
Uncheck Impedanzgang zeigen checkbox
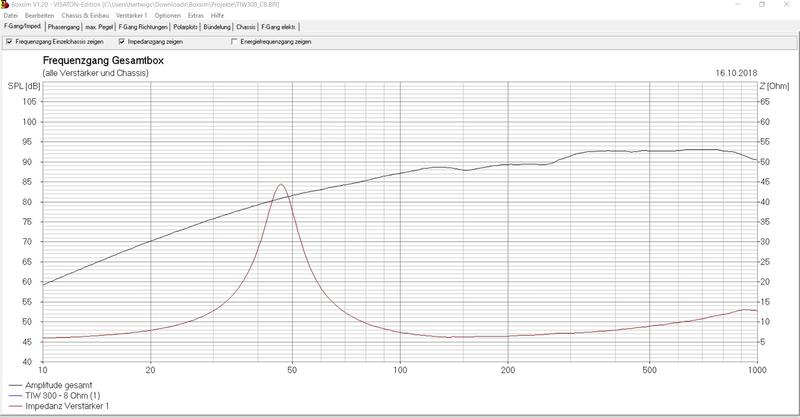121,42
